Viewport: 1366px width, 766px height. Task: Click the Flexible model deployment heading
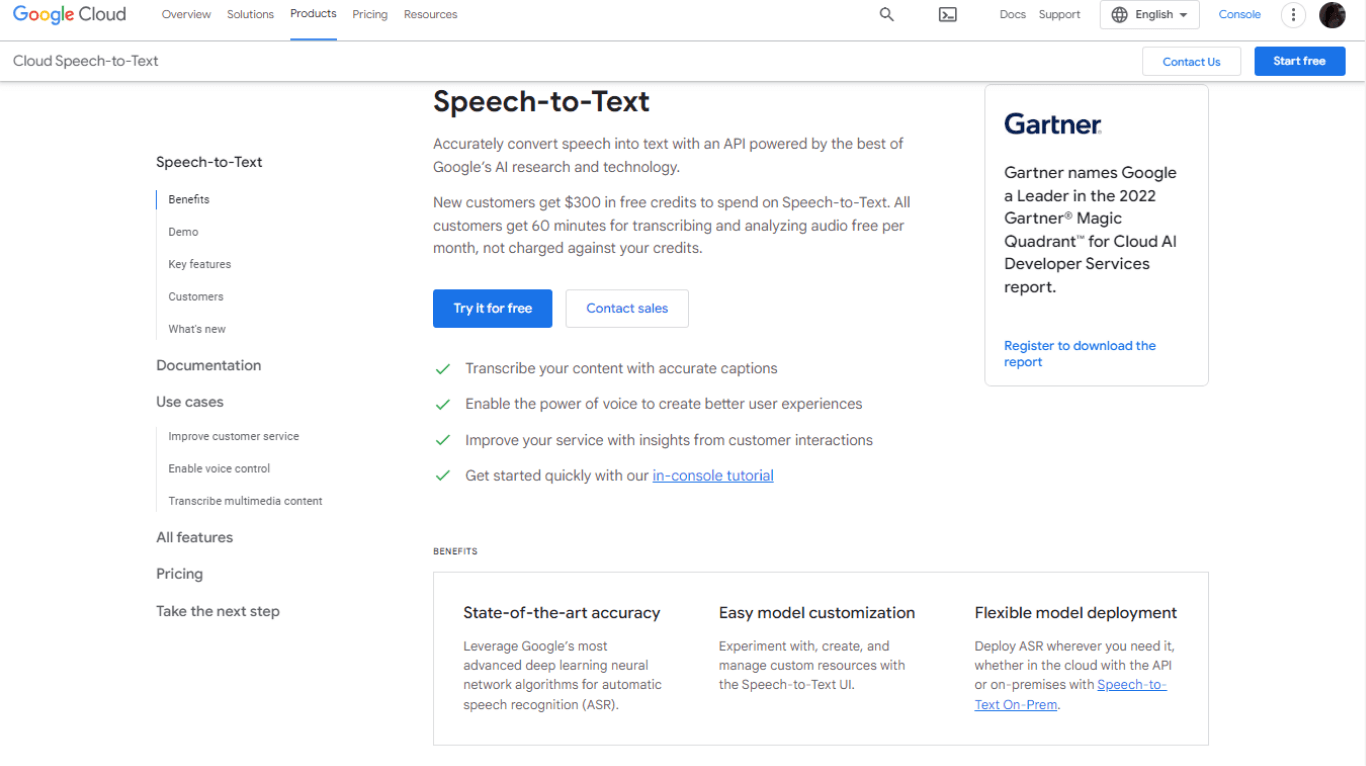click(x=1076, y=613)
